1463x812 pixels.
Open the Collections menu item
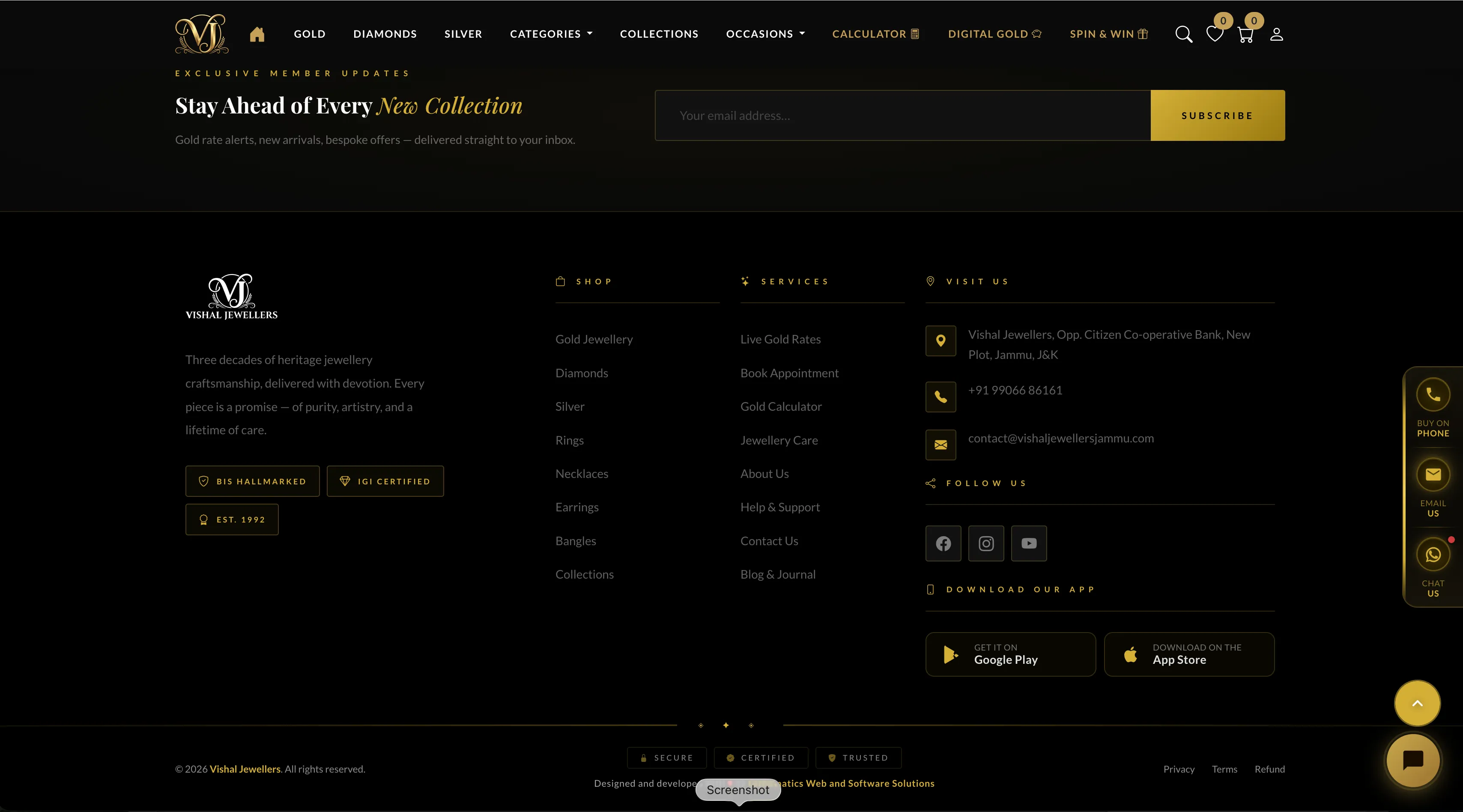(659, 34)
